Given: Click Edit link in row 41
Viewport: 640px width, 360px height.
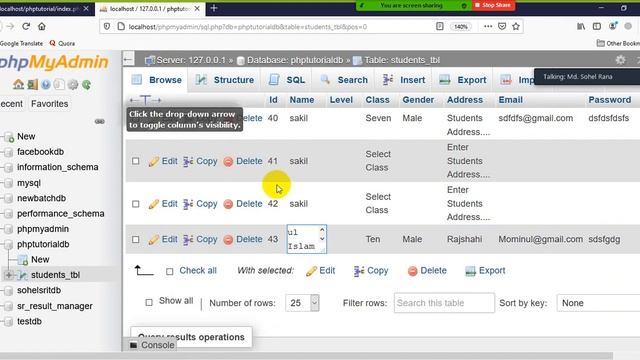Looking at the screenshot, I should pos(169,161).
